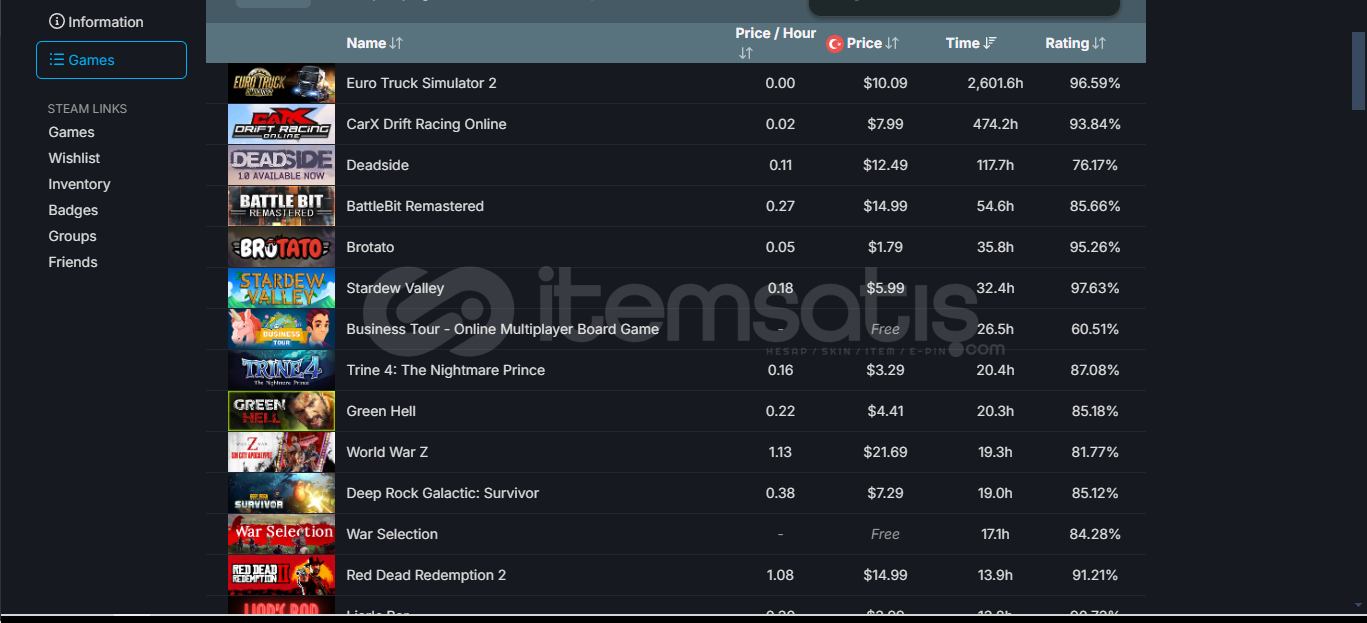Click the 474.2h playtime value
This screenshot has height=623, width=1367.
[x=995, y=124]
